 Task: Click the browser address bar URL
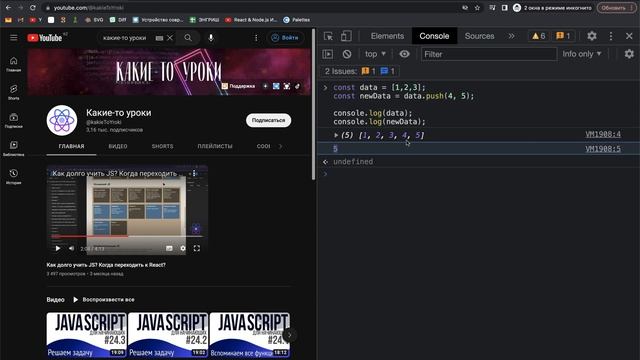point(88,8)
